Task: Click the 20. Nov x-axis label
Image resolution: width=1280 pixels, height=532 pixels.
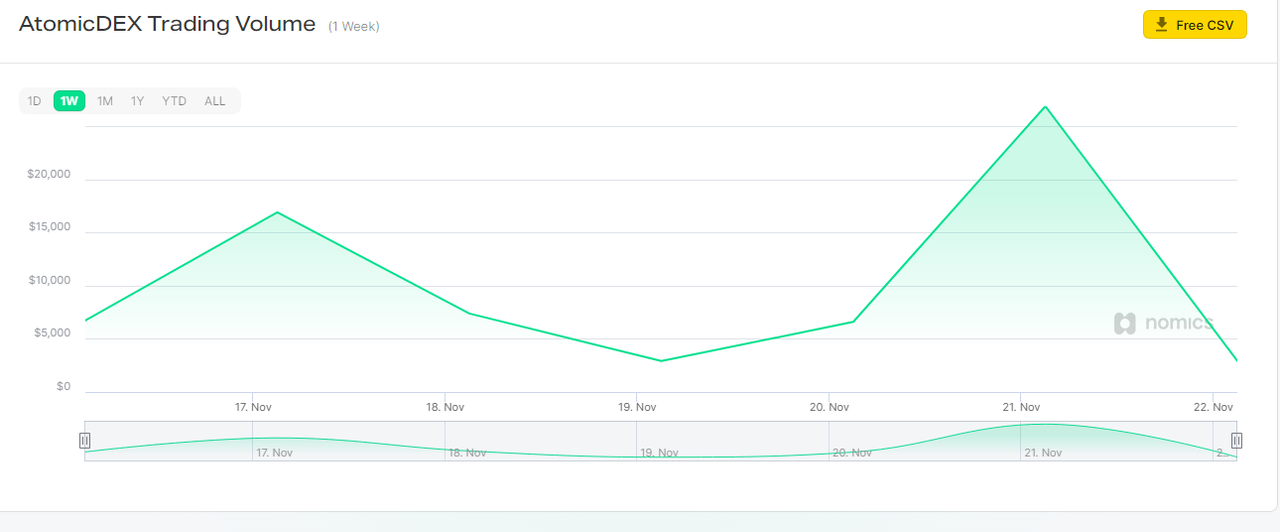Action: [x=829, y=407]
